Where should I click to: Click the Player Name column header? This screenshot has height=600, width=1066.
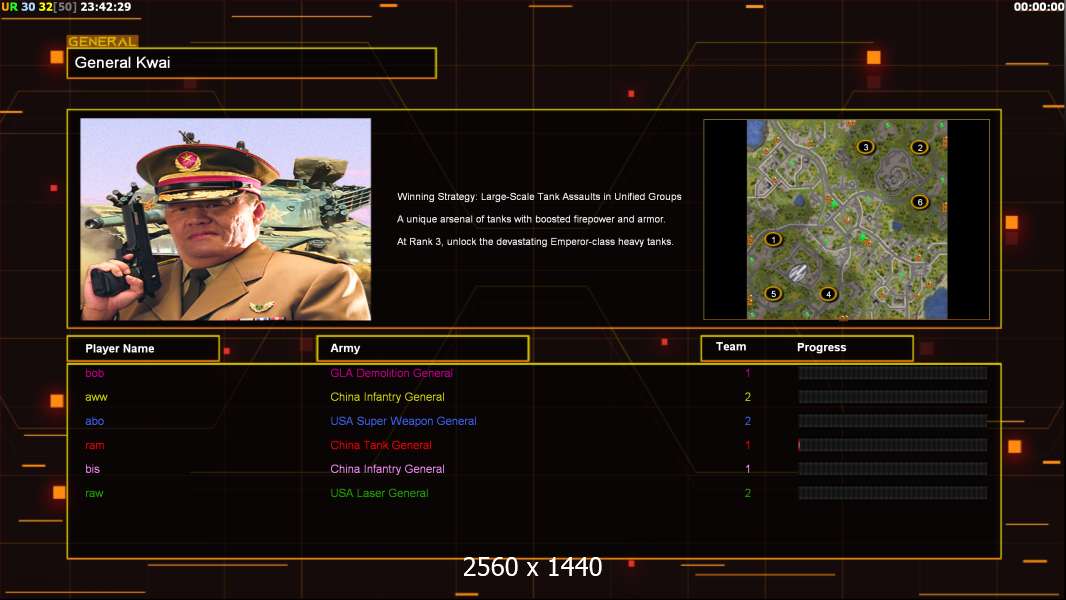(143, 349)
